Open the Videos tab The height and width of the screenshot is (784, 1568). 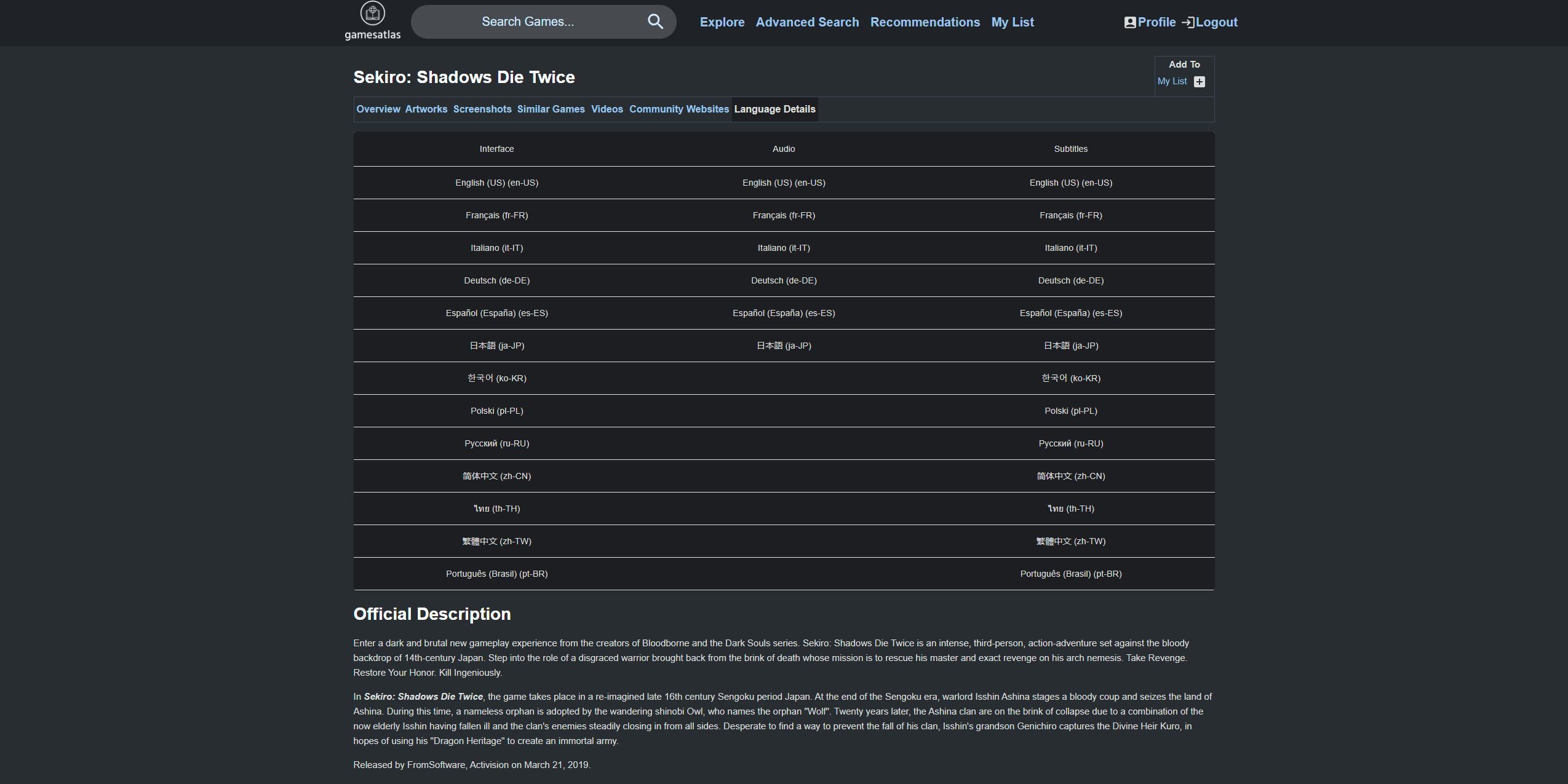tap(607, 109)
